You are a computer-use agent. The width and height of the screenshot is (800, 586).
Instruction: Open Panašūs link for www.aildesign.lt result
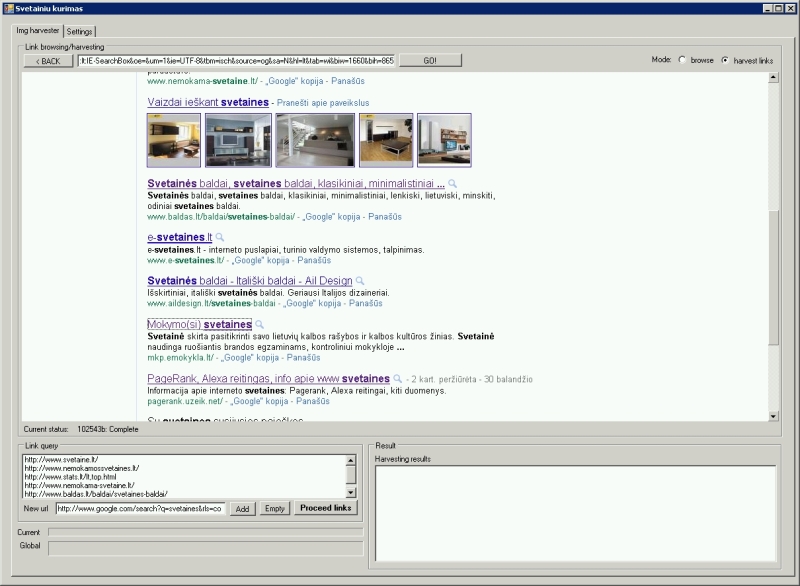click(x=366, y=303)
